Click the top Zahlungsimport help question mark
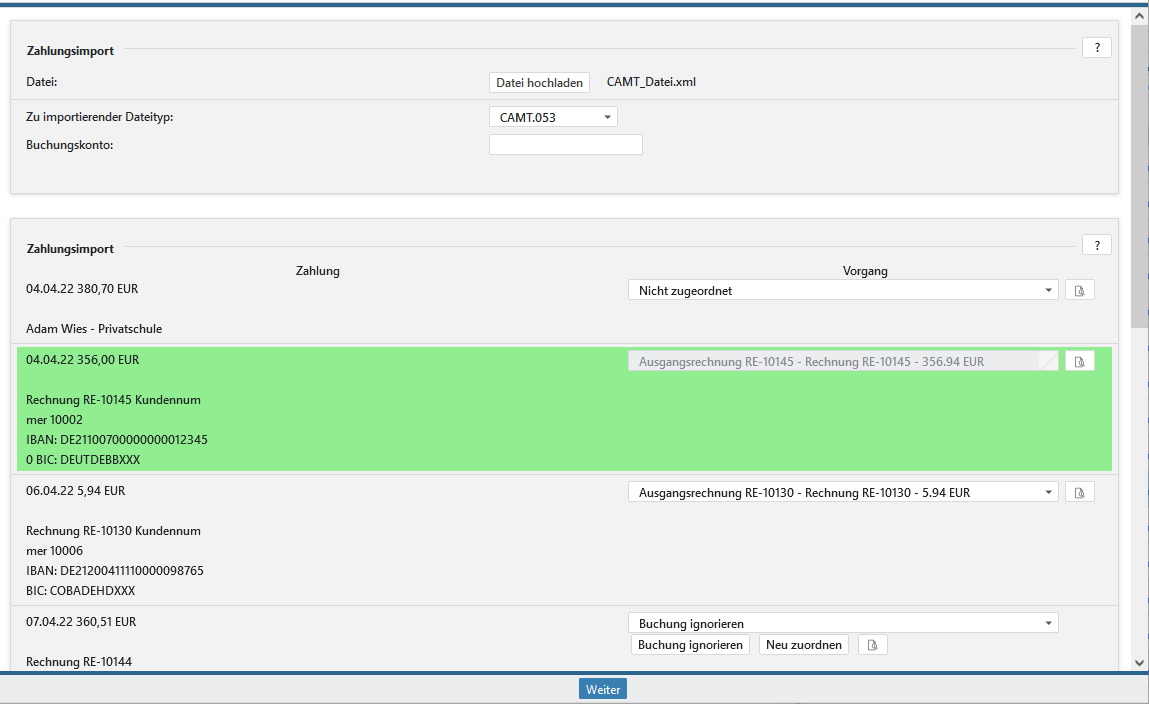 1096,47
